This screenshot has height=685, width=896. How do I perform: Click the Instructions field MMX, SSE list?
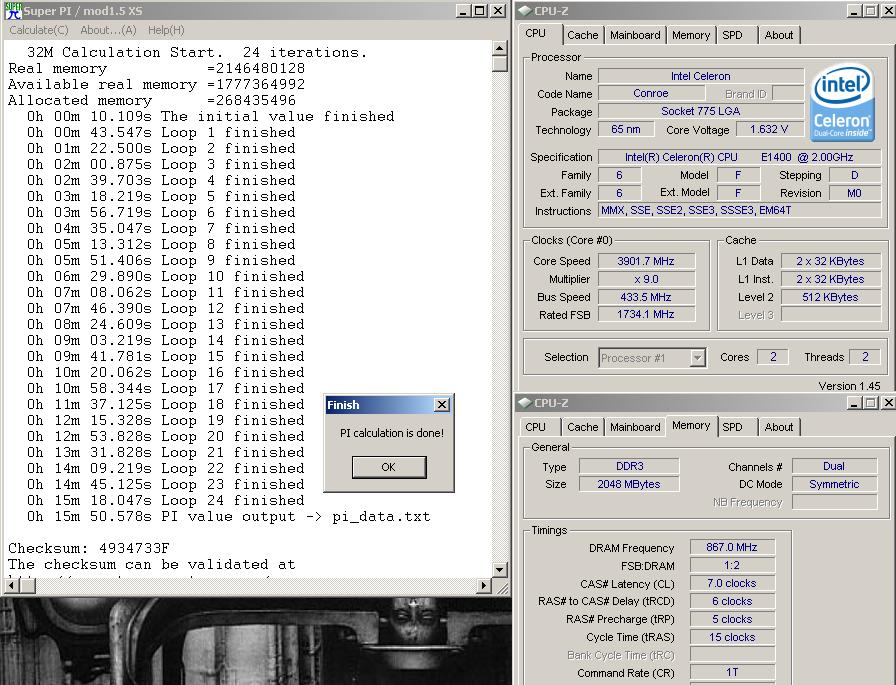(x=739, y=210)
